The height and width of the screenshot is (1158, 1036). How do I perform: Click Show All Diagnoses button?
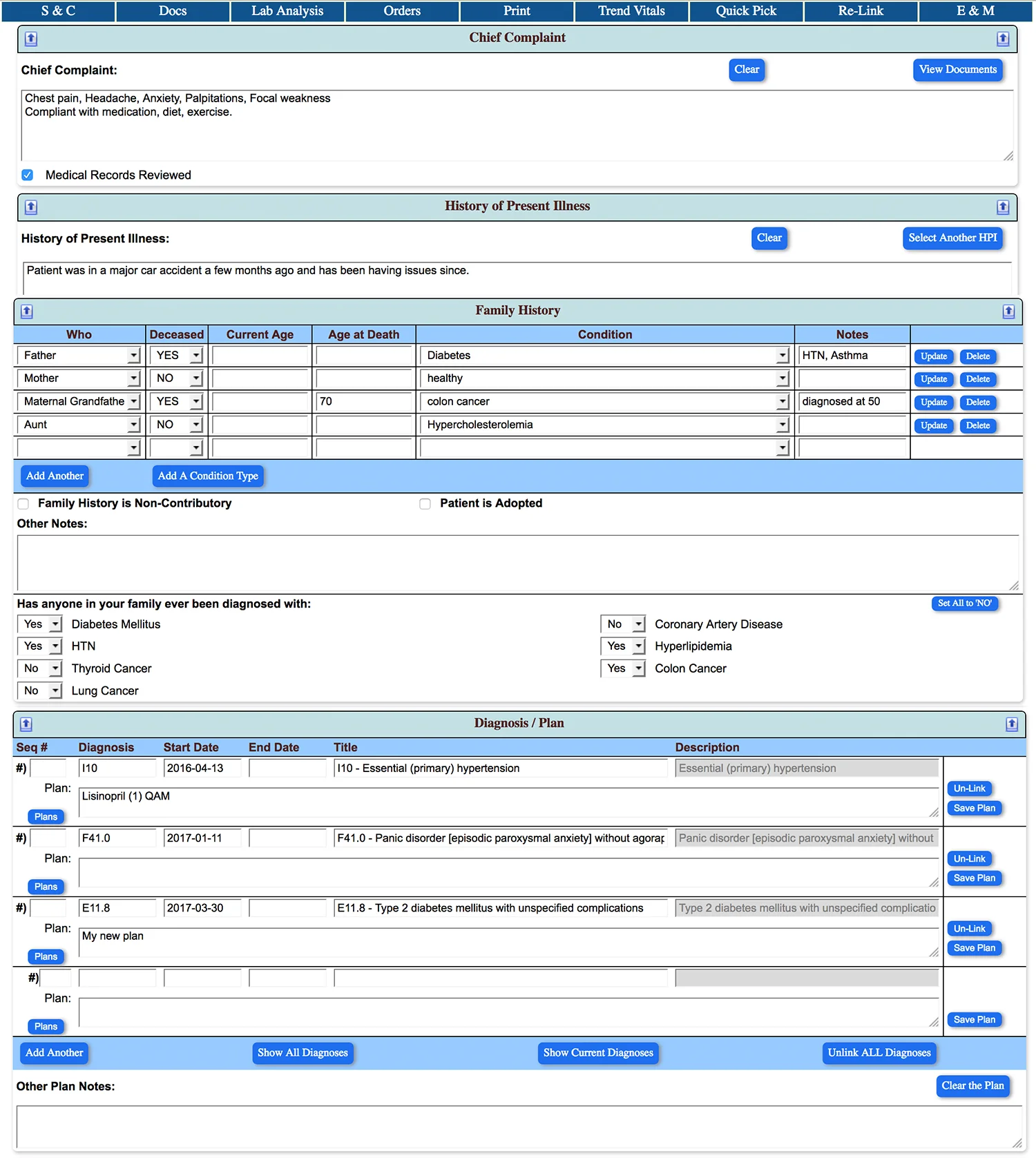[303, 1053]
